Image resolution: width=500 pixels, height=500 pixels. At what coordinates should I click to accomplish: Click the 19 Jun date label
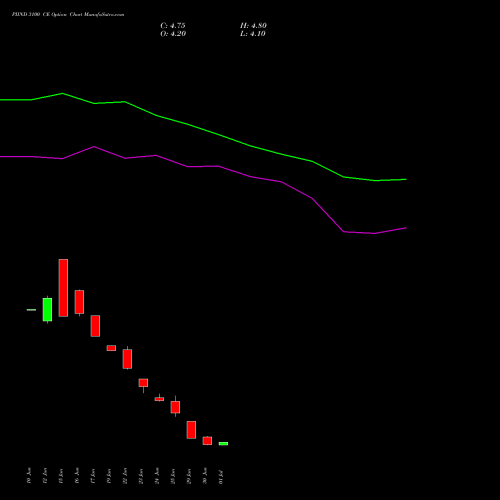tap(109, 476)
